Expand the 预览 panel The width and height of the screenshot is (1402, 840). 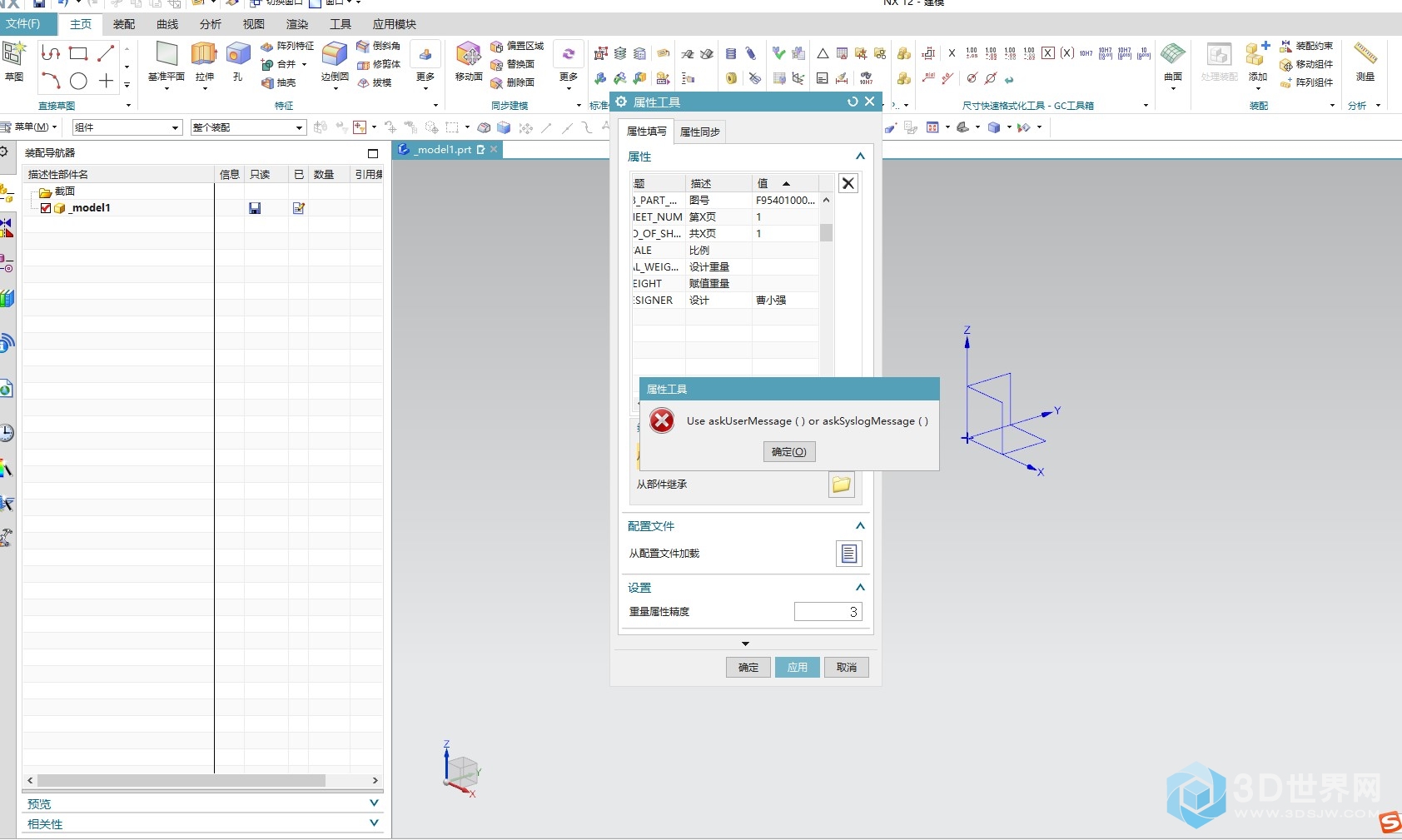[x=374, y=803]
